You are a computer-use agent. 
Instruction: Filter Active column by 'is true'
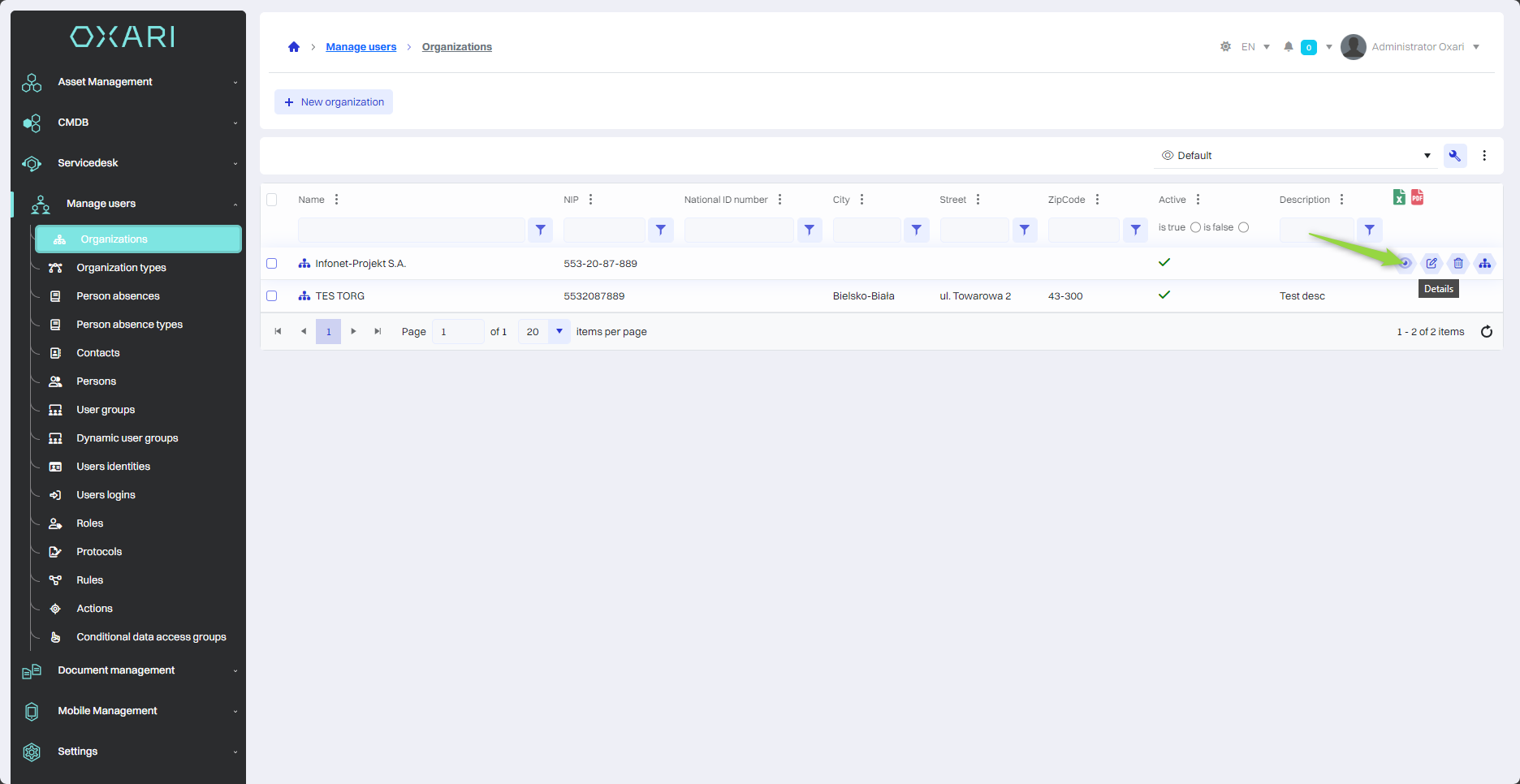(1195, 227)
